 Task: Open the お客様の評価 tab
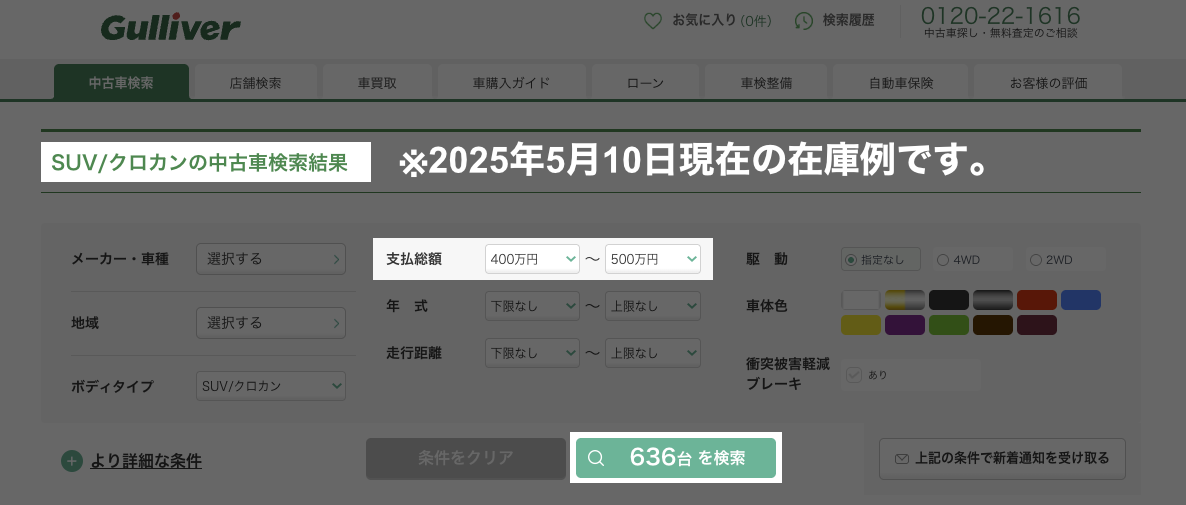(1048, 82)
